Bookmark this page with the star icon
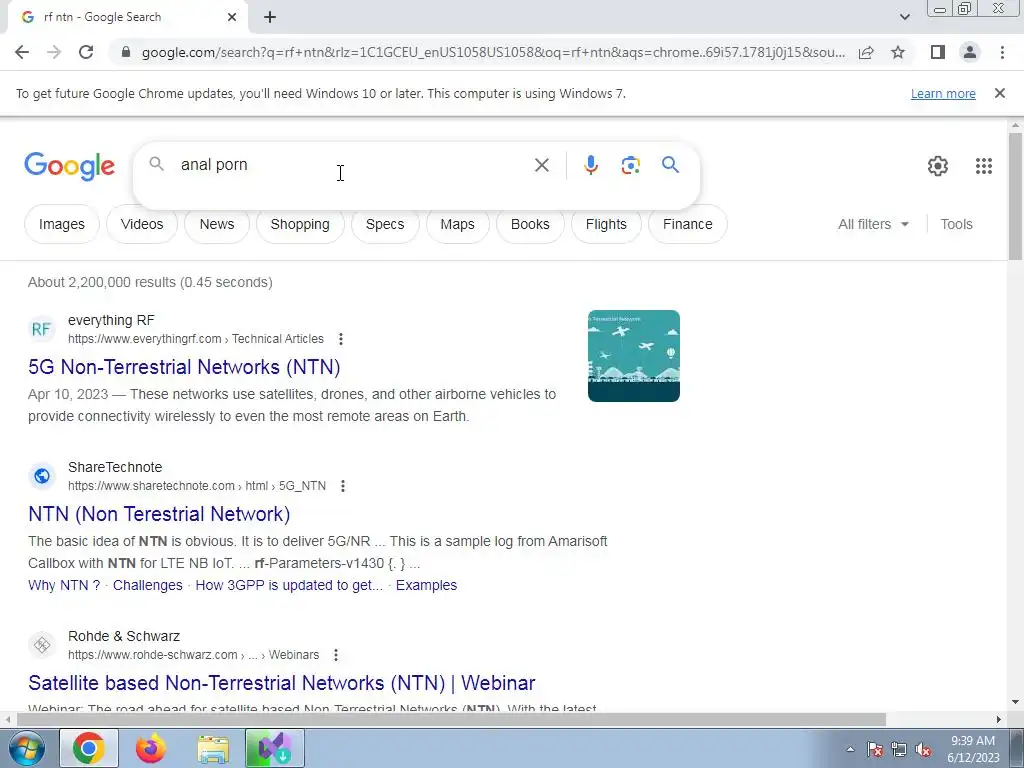Screen dimensions: 1024x768 (898, 52)
